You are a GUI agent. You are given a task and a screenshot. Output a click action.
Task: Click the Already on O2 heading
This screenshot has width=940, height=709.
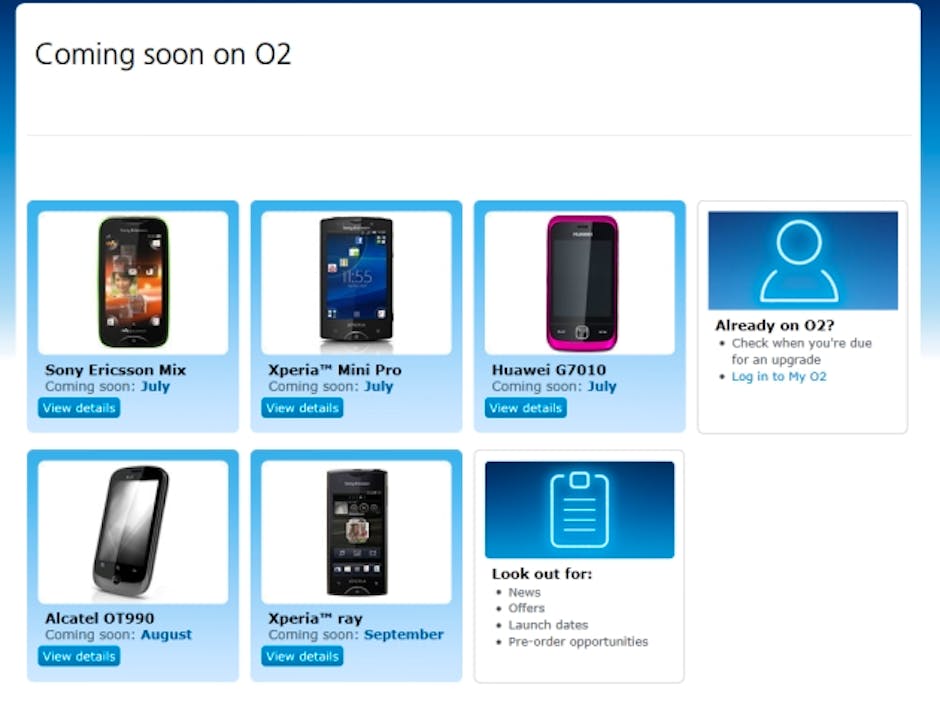point(775,325)
